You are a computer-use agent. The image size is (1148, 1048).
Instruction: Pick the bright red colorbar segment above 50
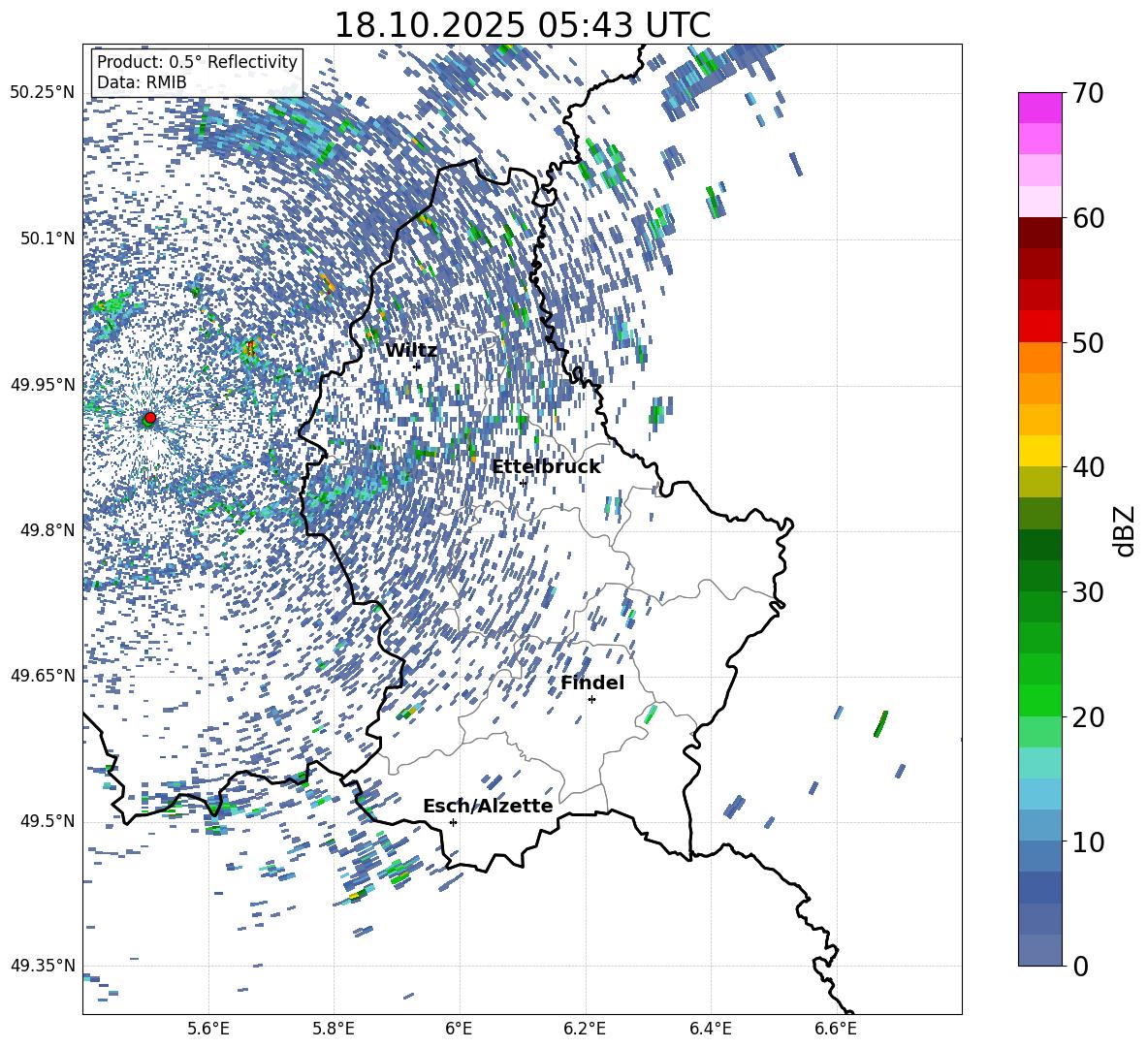(1039, 326)
